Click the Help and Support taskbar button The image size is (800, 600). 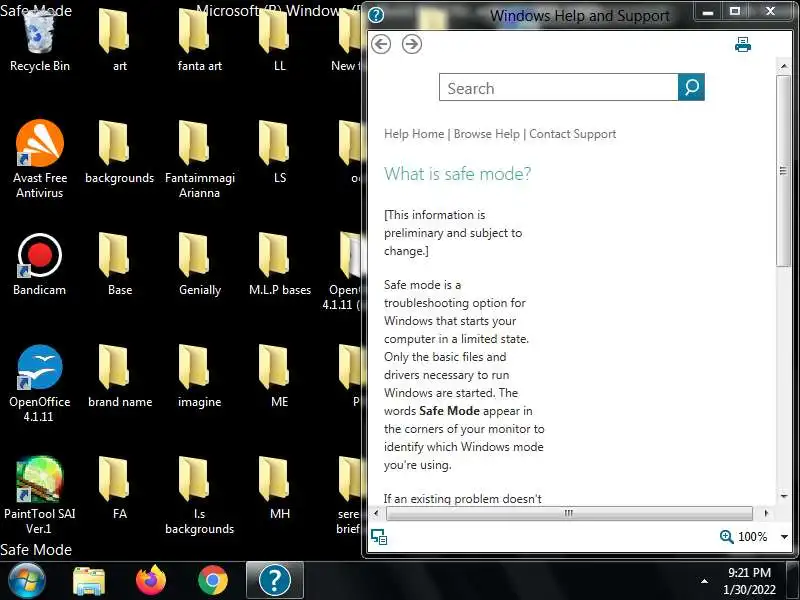coord(274,581)
